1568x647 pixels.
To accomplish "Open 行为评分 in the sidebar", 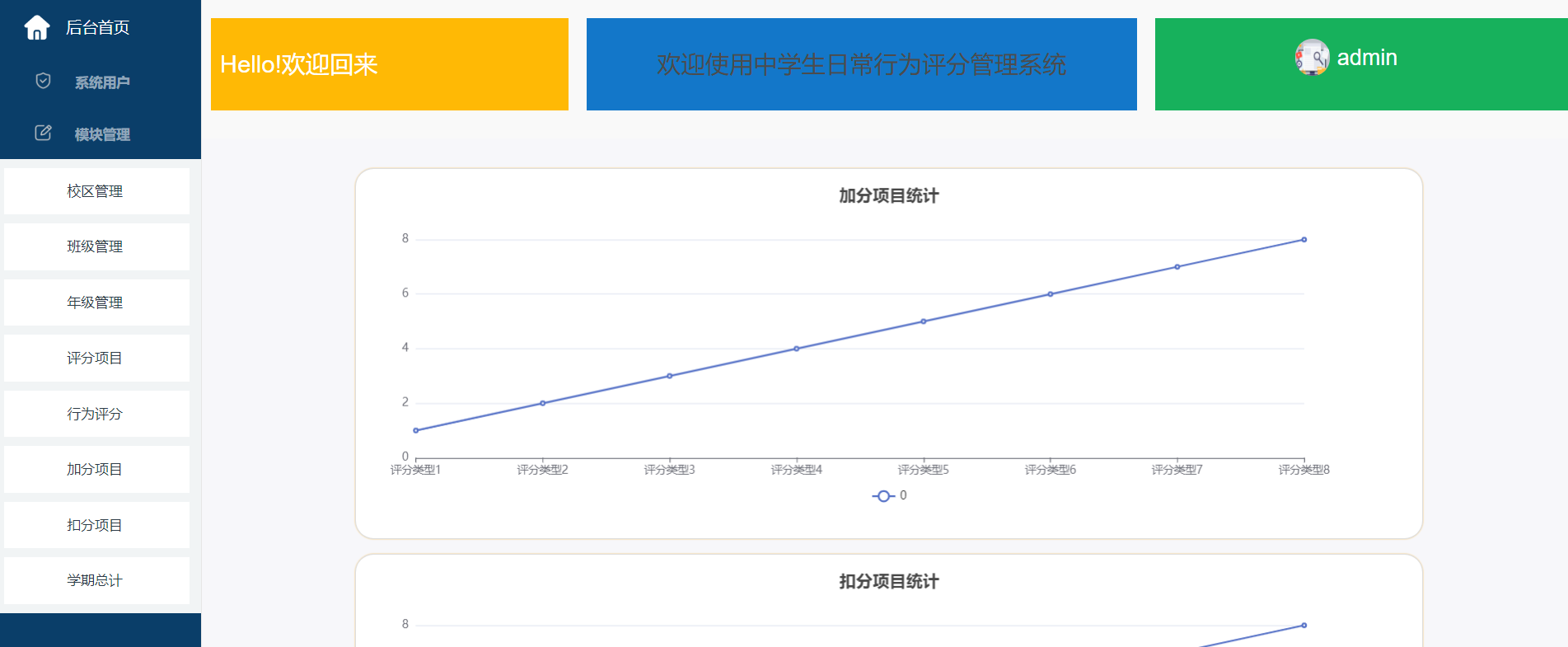I will pyautogui.click(x=96, y=414).
